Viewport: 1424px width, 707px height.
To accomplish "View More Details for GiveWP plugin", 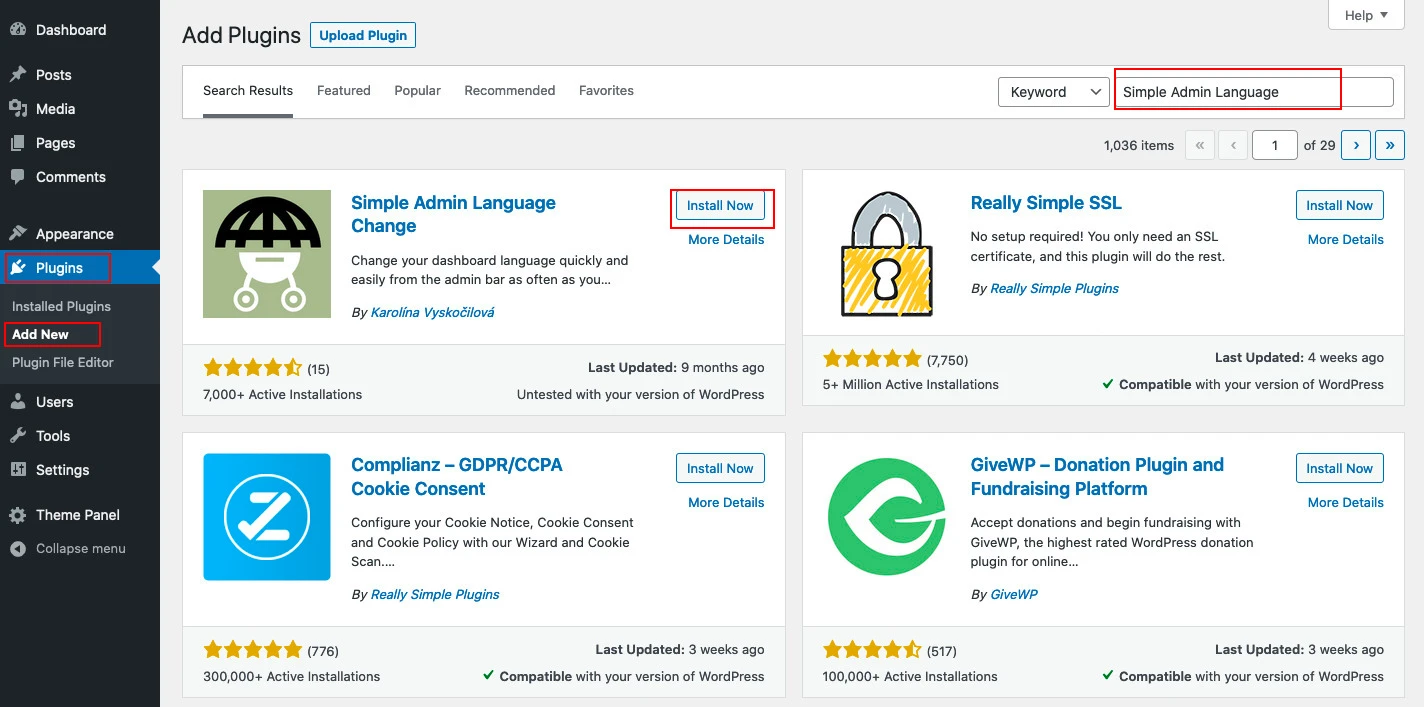I will pyautogui.click(x=1346, y=503).
